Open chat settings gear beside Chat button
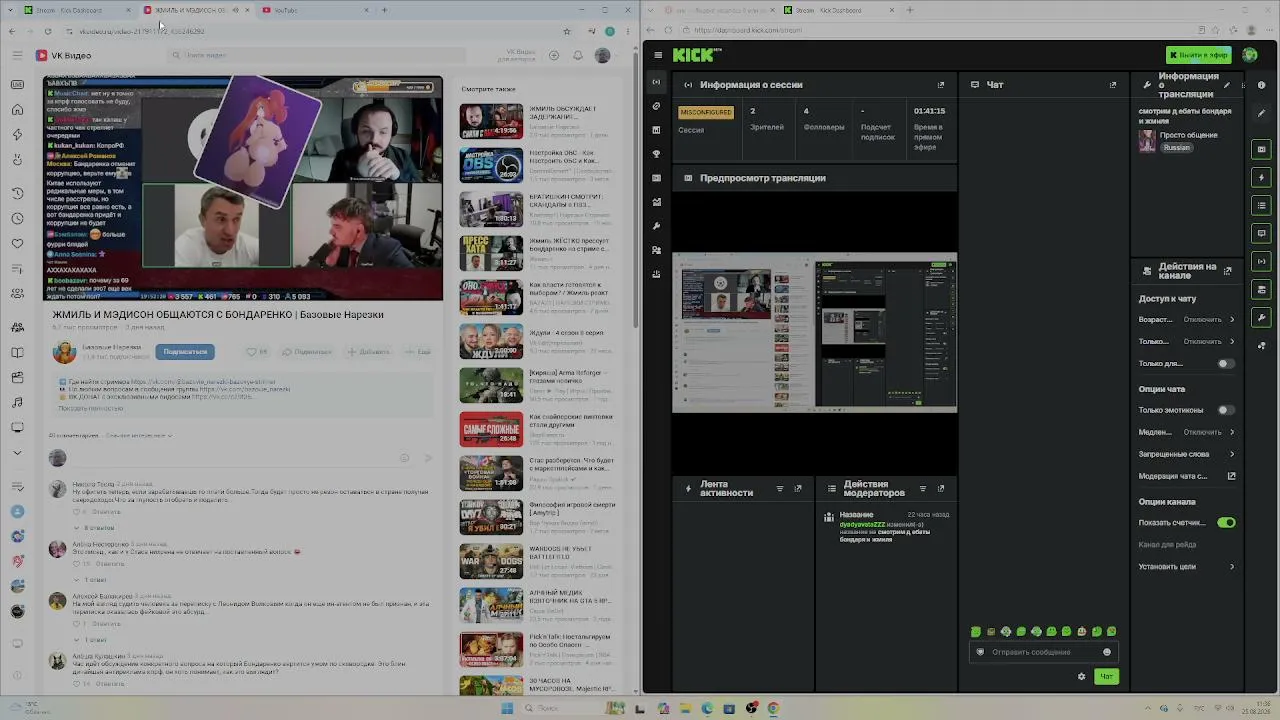1280x720 pixels. click(x=1081, y=677)
